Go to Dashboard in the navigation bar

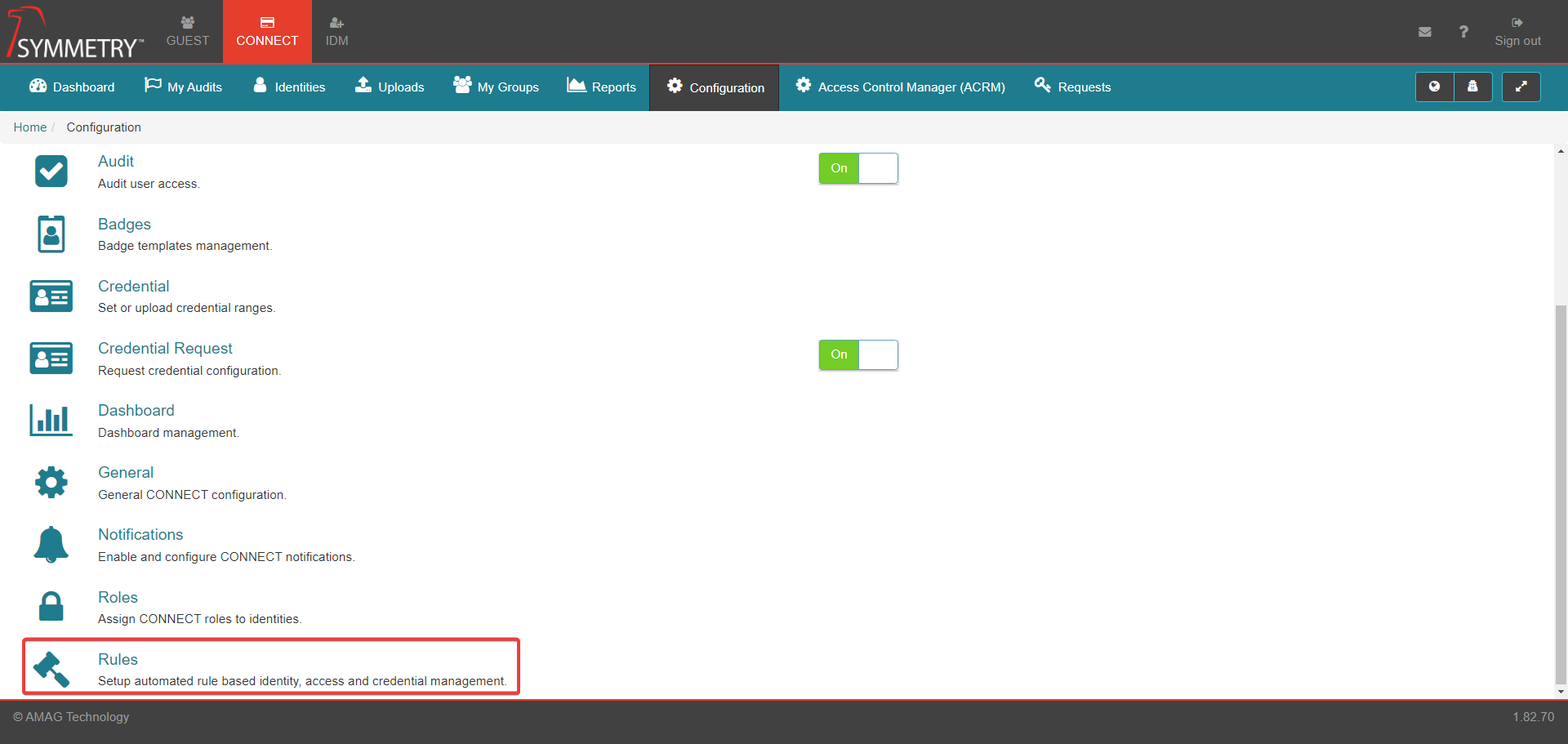tap(72, 87)
